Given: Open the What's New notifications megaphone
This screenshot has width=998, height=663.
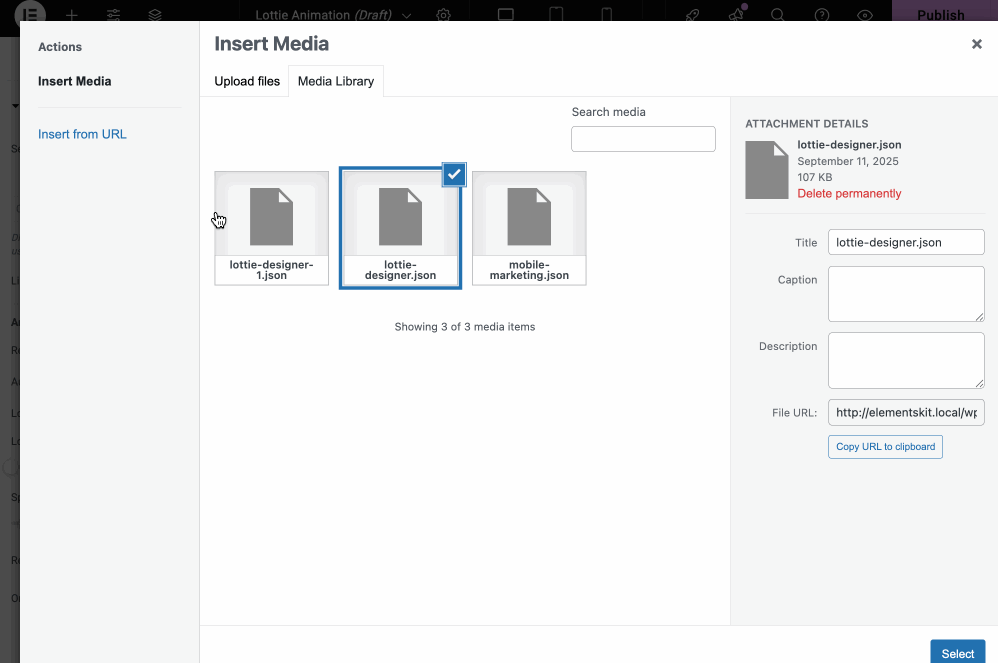Looking at the screenshot, I should click(x=737, y=14).
